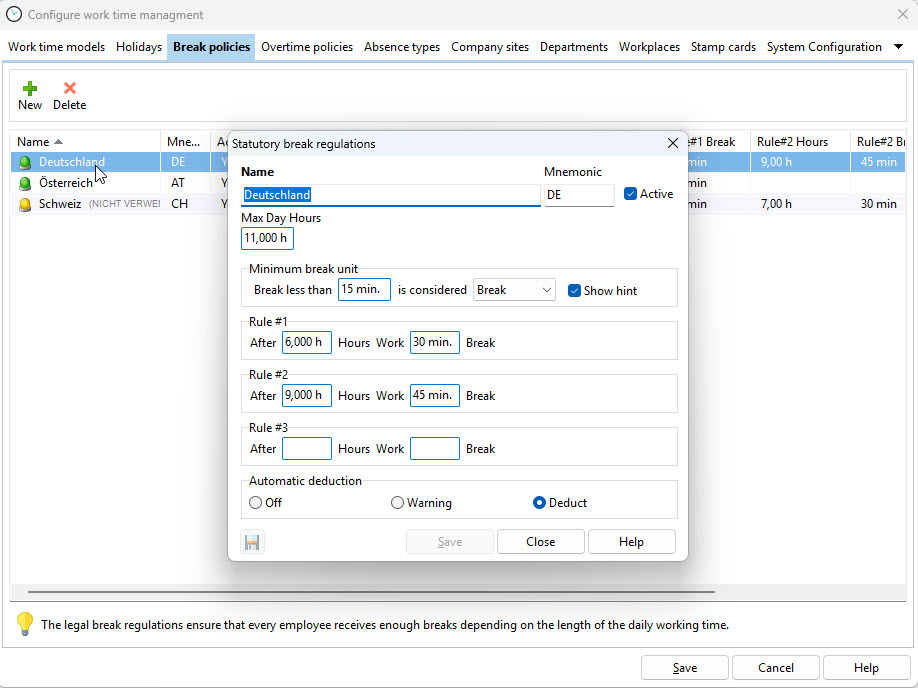The image size is (918, 688).
Task: Select the Off automatic deduction option
Action: click(x=256, y=503)
